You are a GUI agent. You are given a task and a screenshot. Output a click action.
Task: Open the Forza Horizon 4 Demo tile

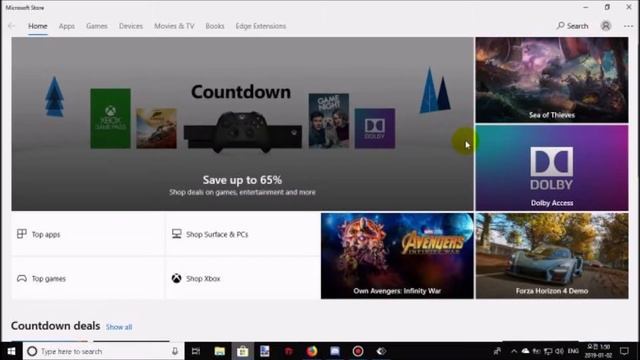click(552, 256)
